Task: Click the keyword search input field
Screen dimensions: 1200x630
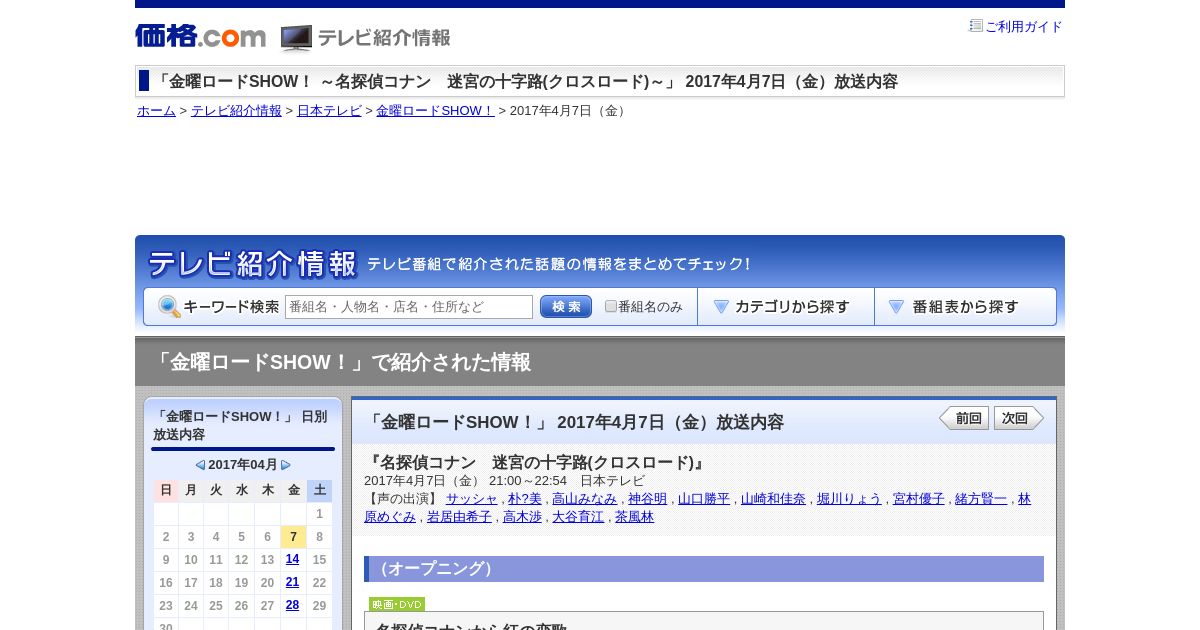Action: 409,307
